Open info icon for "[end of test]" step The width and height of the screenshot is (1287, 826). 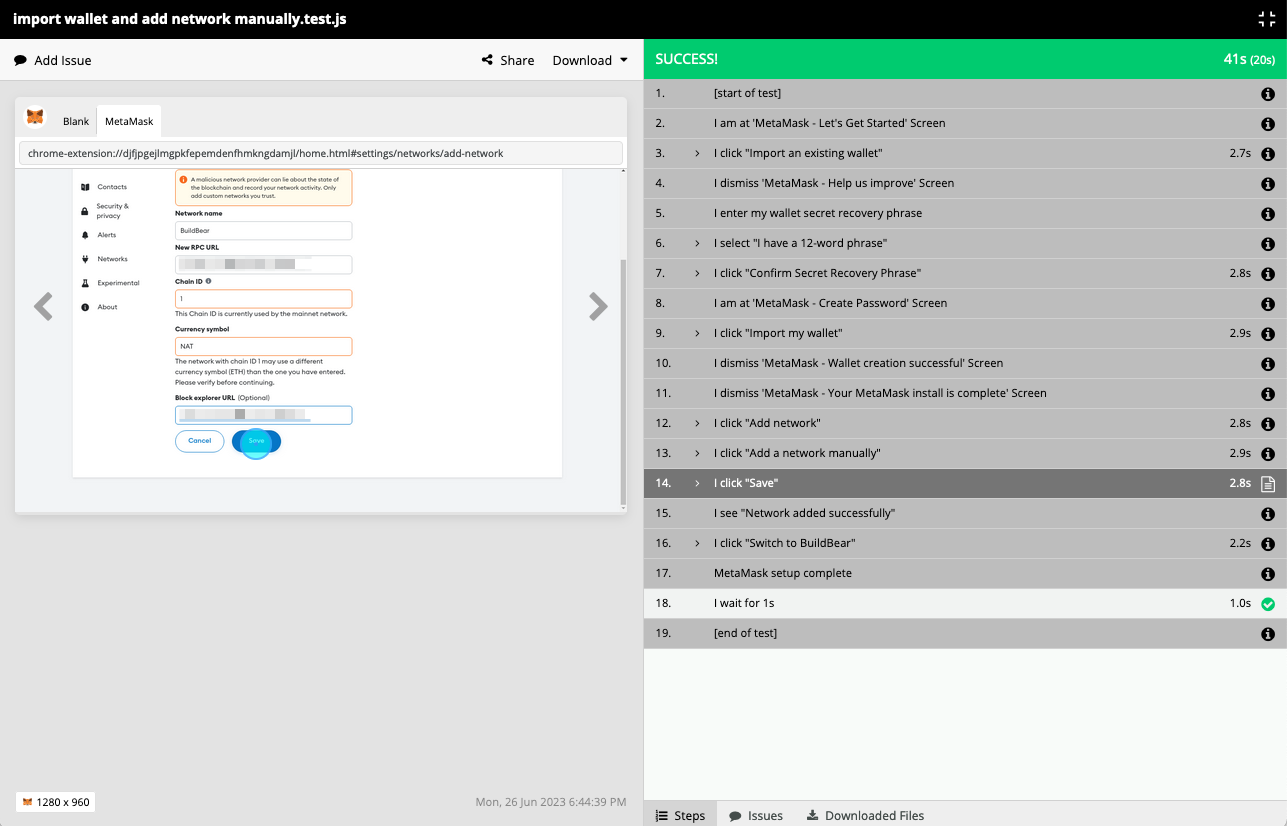(x=1267, y=634)
